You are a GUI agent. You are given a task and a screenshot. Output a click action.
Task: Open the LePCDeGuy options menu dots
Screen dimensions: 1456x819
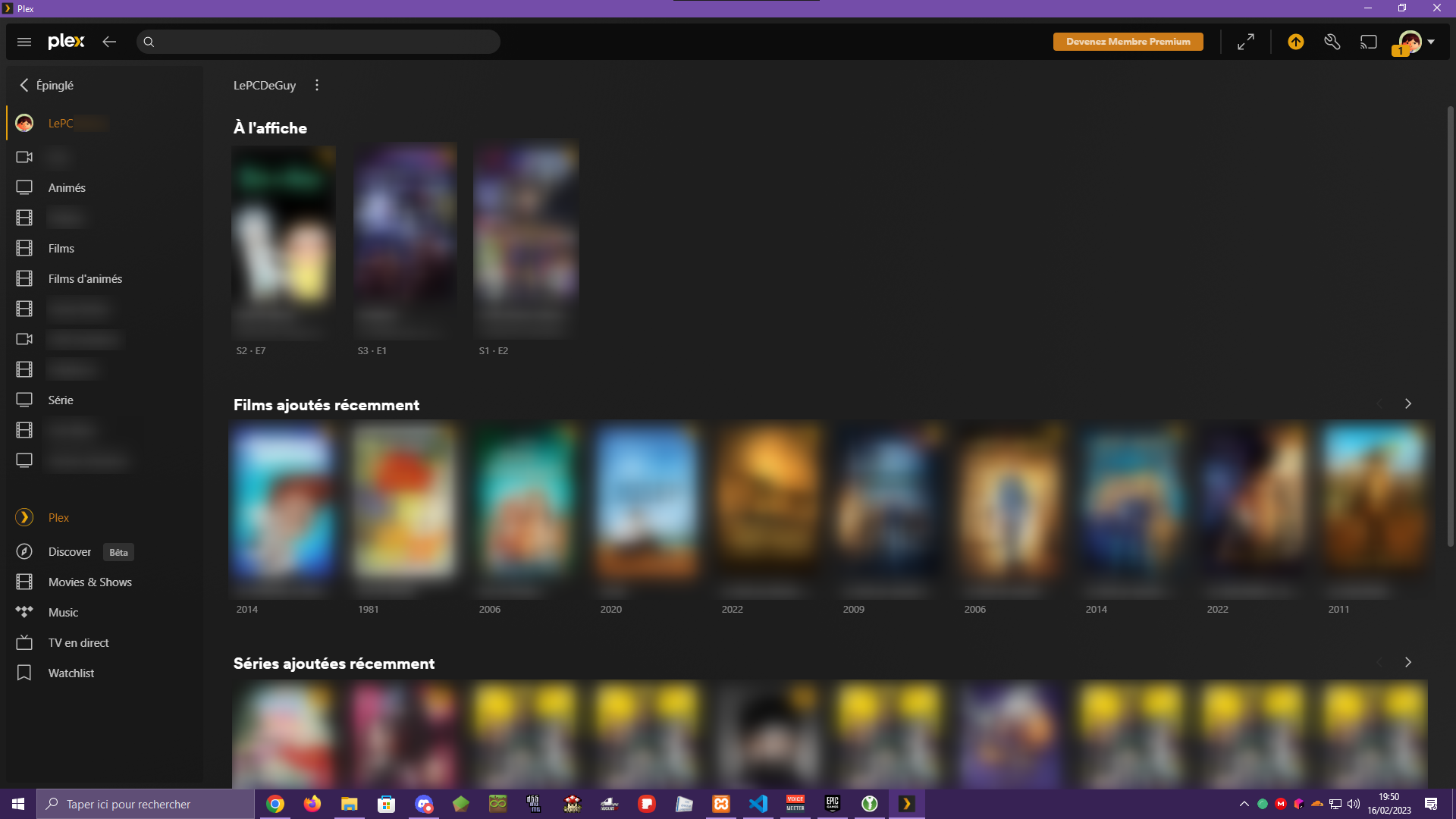point(317,85)
